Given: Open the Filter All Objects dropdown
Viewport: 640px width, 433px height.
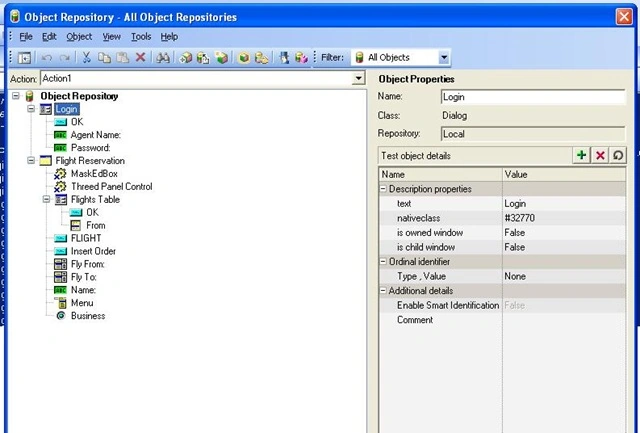Looking at the screenshot, I should click(x=444, y=58).
